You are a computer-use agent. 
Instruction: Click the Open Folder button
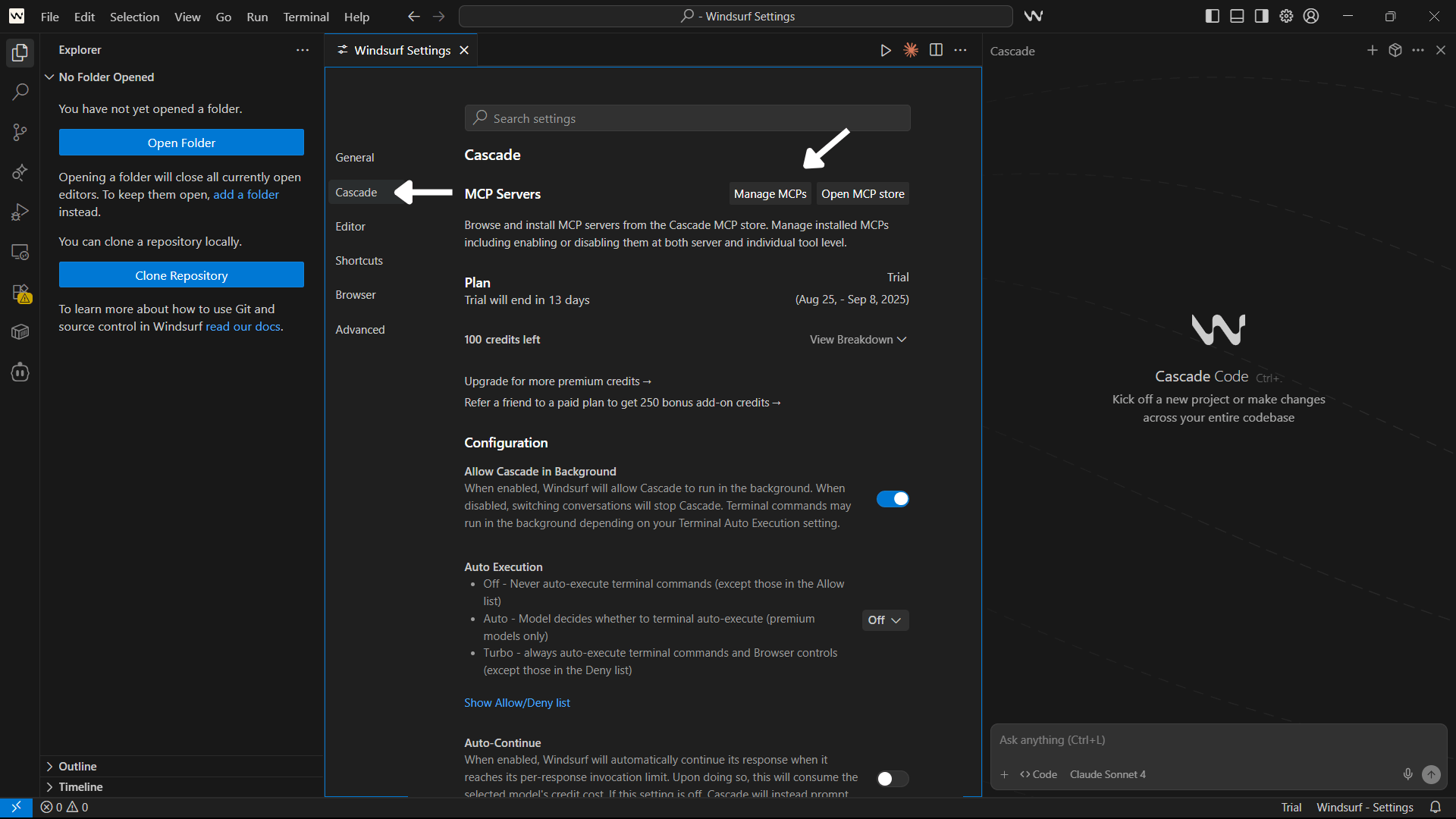pyautogui.click(x=181, y=143)
